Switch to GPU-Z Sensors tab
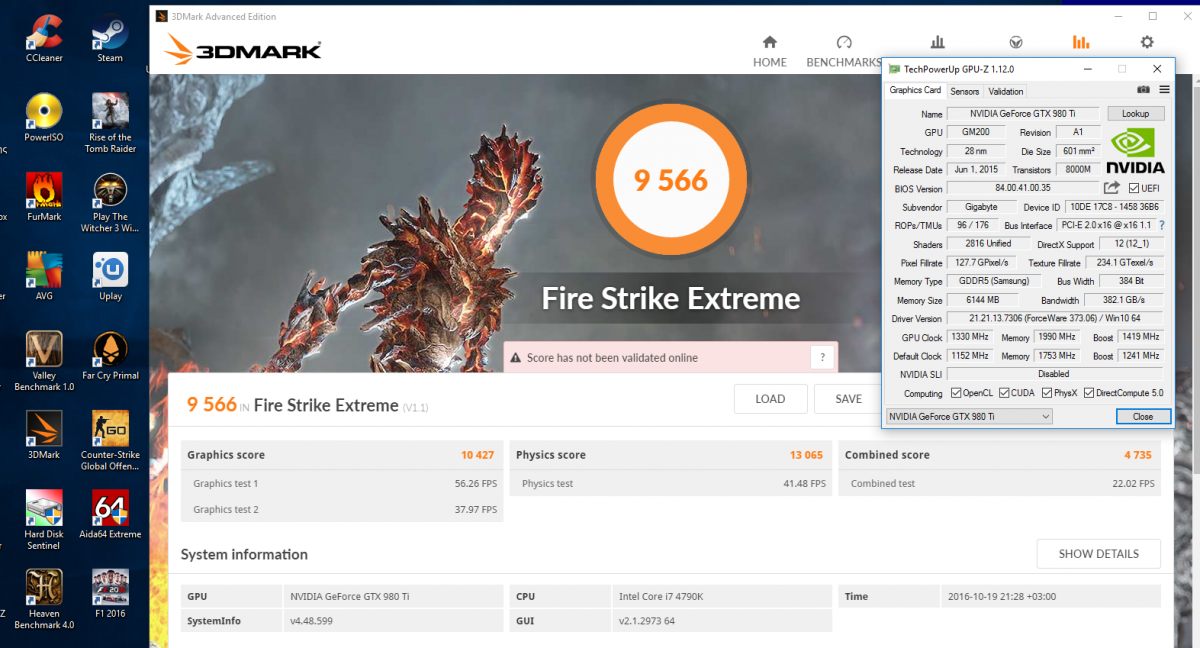 pyautogui.click(x=964, y=91)
